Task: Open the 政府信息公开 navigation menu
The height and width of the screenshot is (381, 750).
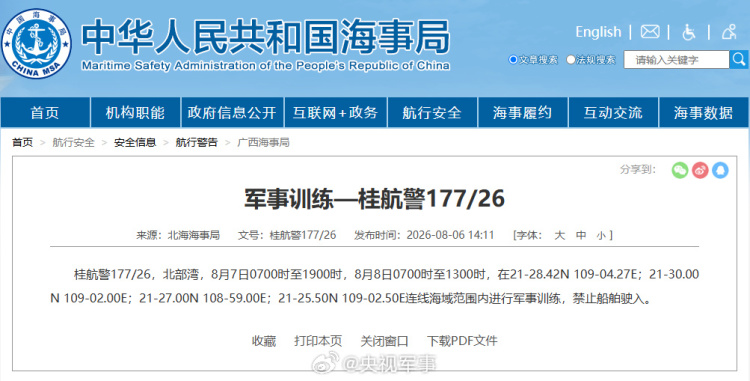Action: pyautogui.click(x=232, y=112)
